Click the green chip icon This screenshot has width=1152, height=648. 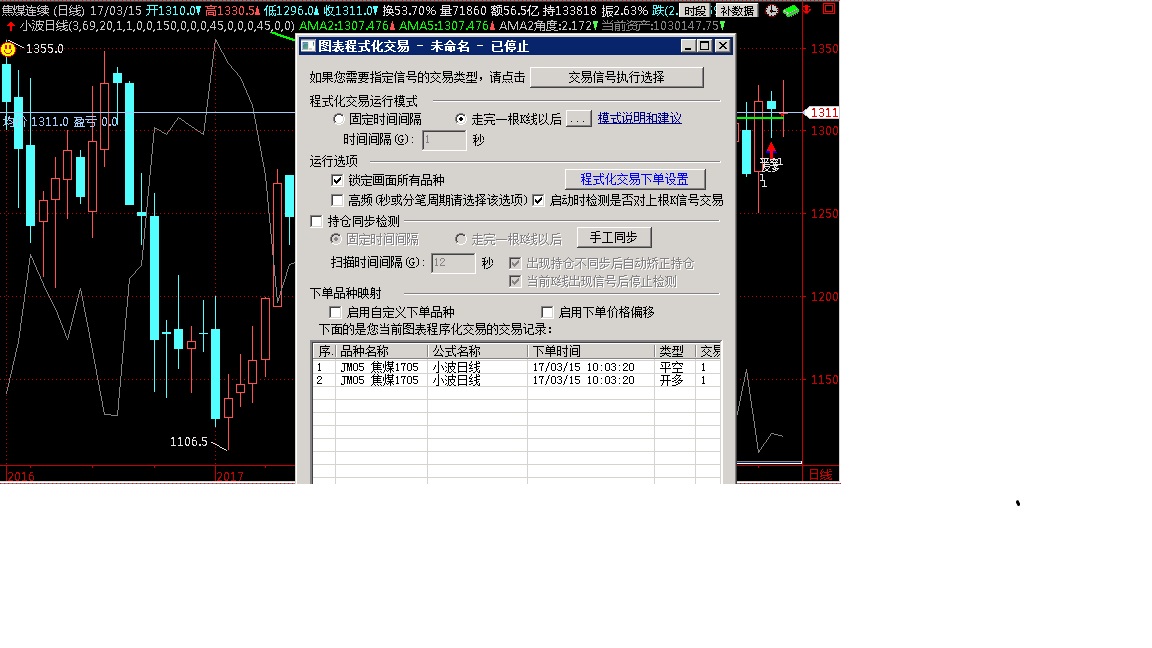point(791,10)
